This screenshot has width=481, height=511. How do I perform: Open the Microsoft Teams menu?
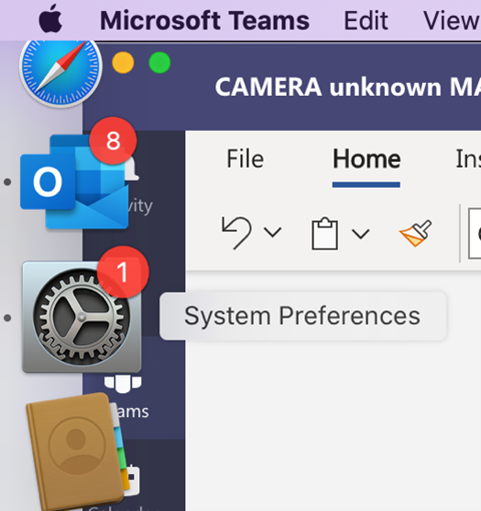pos(205,21)
